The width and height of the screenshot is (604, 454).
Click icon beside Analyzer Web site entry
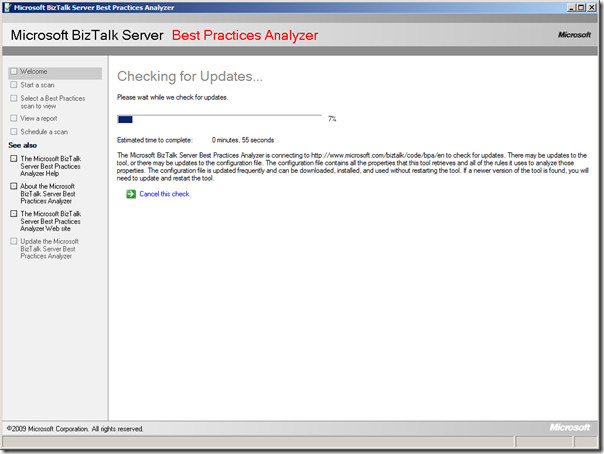tap(14, 214)
